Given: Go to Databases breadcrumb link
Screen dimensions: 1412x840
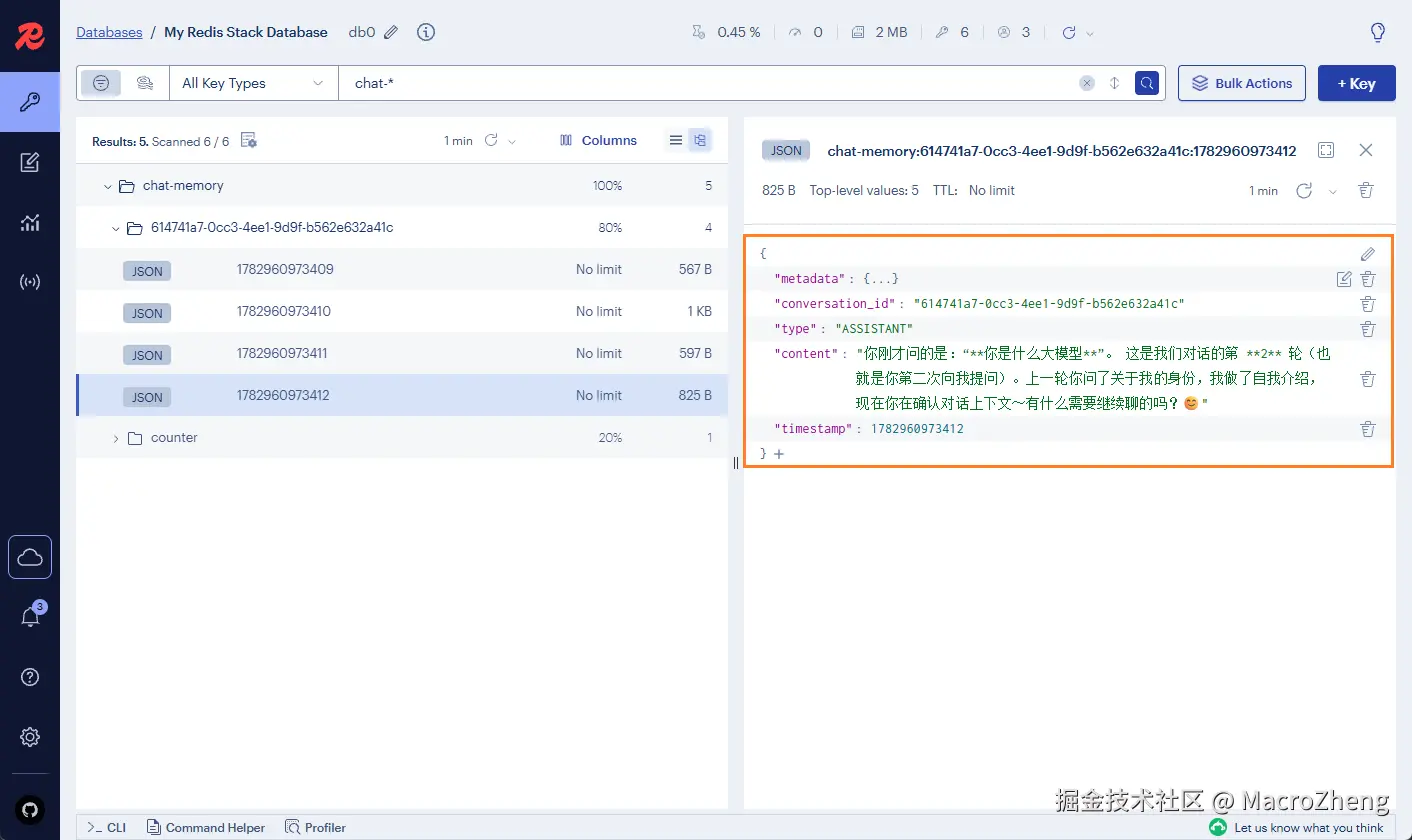Looking at the screenshot, I should [109, 32].
